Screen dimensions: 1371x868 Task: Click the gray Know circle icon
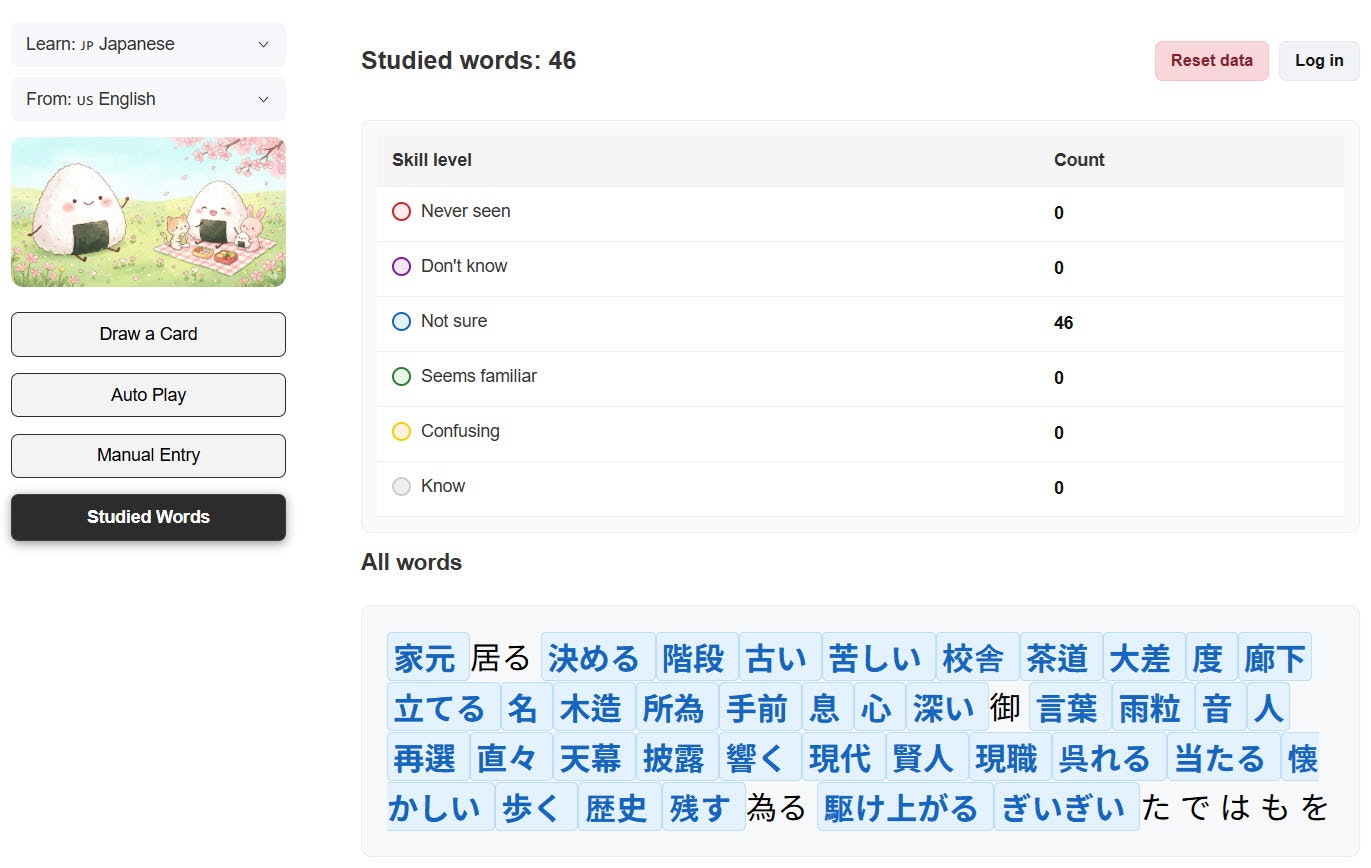401,486
